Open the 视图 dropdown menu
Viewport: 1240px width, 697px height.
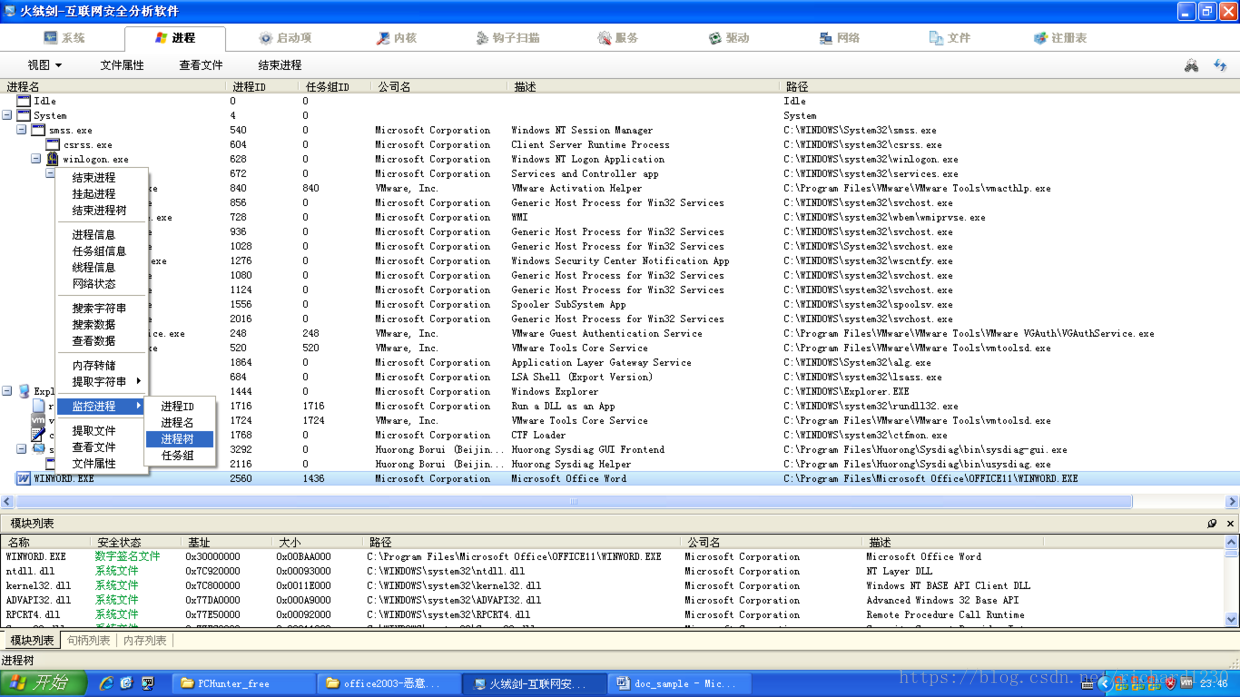(45, 65)
